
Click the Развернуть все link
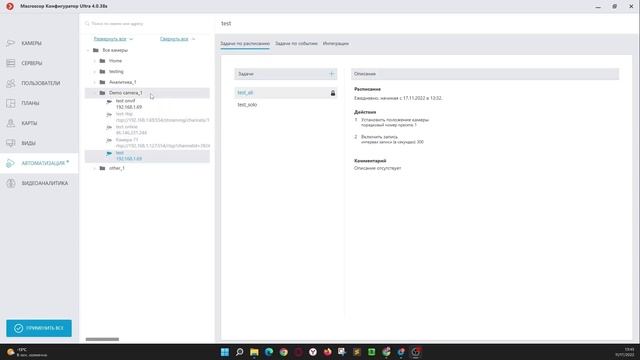[110, 39]
